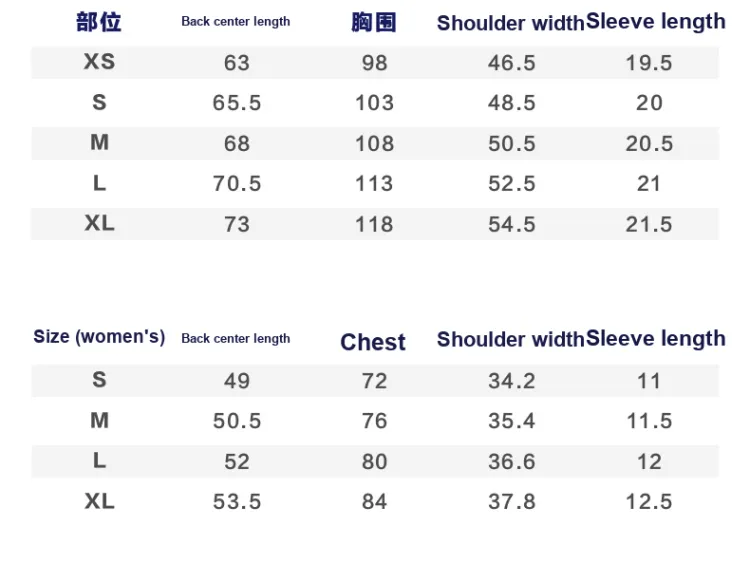Click the women's sleeve length value 12.5
Screen dimensions: 750x564
click(x=649, y=502)
